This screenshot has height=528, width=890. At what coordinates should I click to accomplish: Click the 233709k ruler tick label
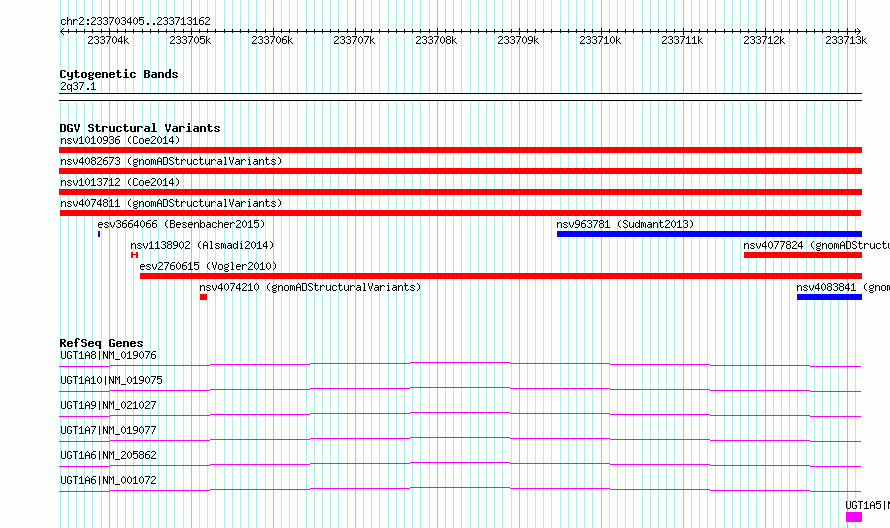pos(518,40)
